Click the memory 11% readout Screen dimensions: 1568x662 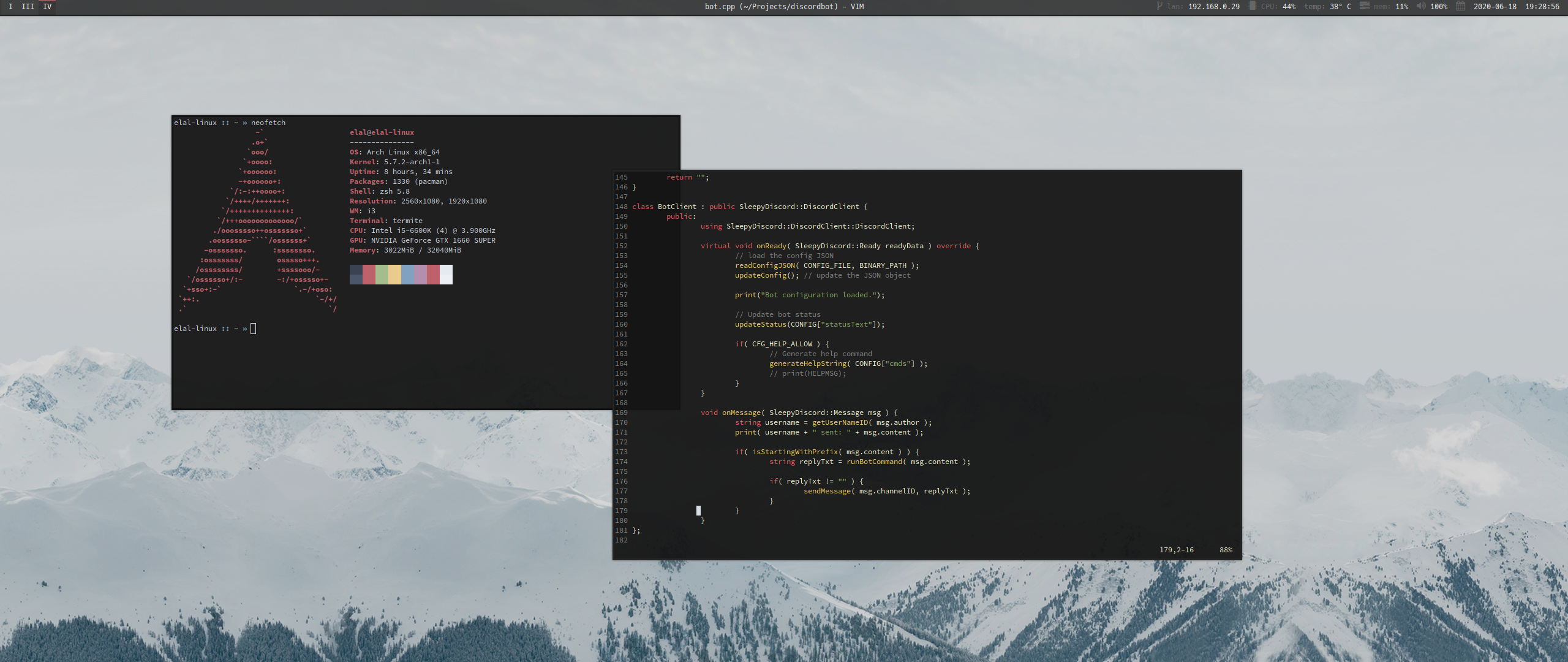click(x=1402, y=7)
